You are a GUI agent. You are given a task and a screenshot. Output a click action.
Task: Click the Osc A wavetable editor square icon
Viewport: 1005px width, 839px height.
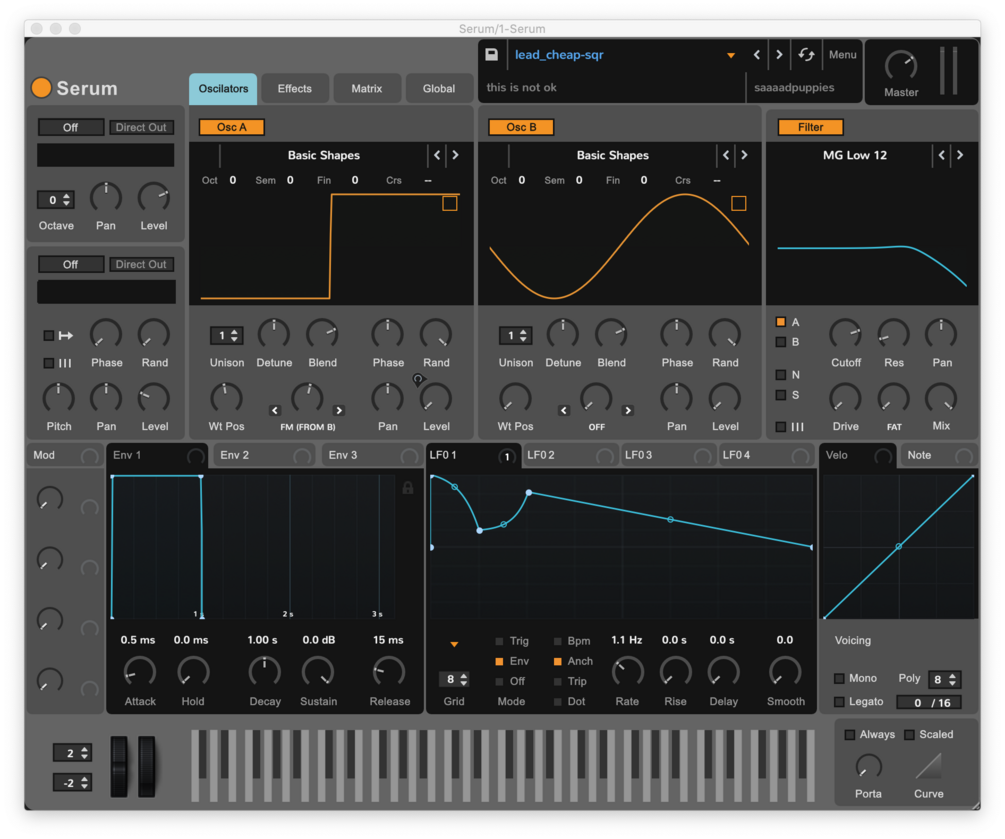(450, 203)
